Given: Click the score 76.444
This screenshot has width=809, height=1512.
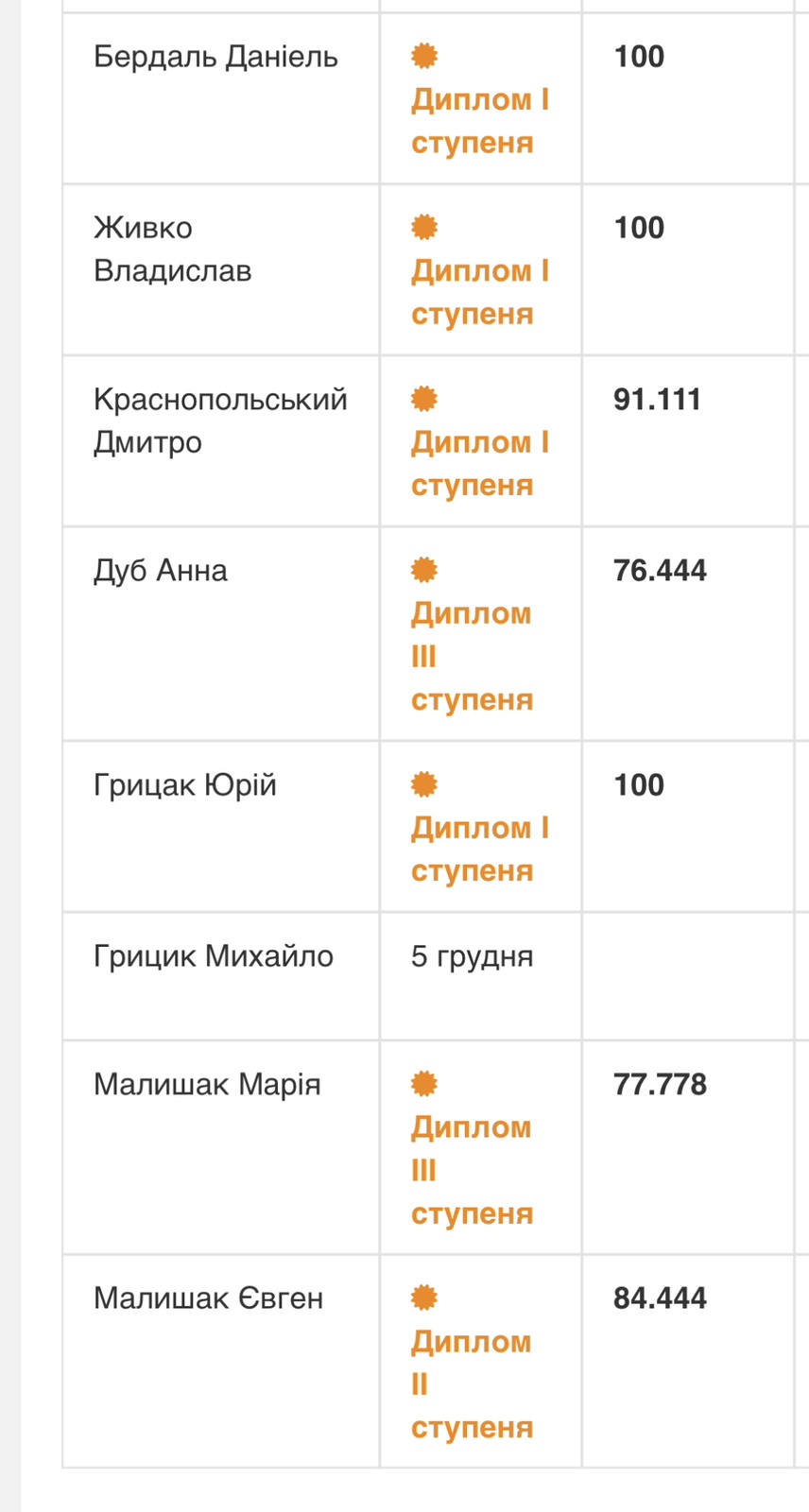Looking at the screenshot, I should [x=660, y=570].
